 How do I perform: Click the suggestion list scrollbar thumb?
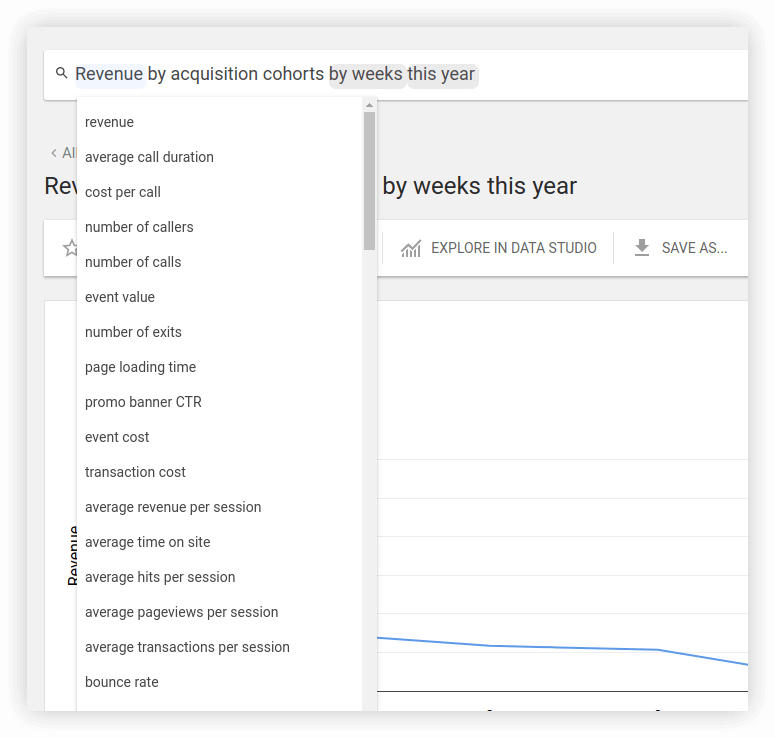click(369, 180)
